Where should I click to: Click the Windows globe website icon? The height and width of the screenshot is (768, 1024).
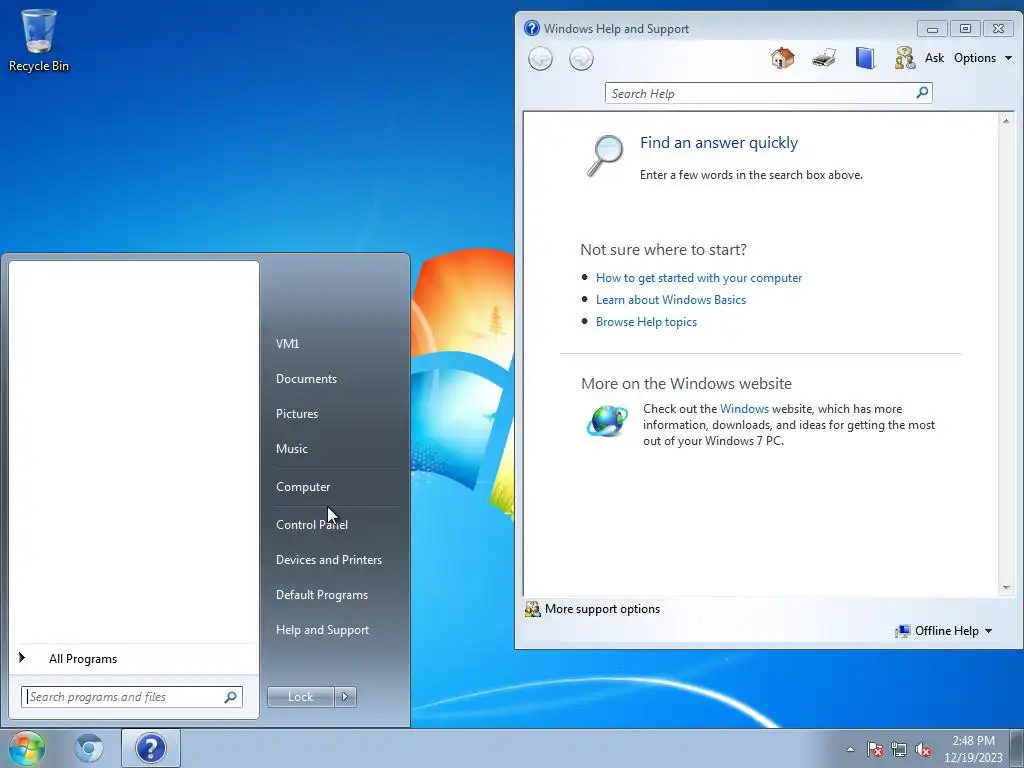pos(607,421)
